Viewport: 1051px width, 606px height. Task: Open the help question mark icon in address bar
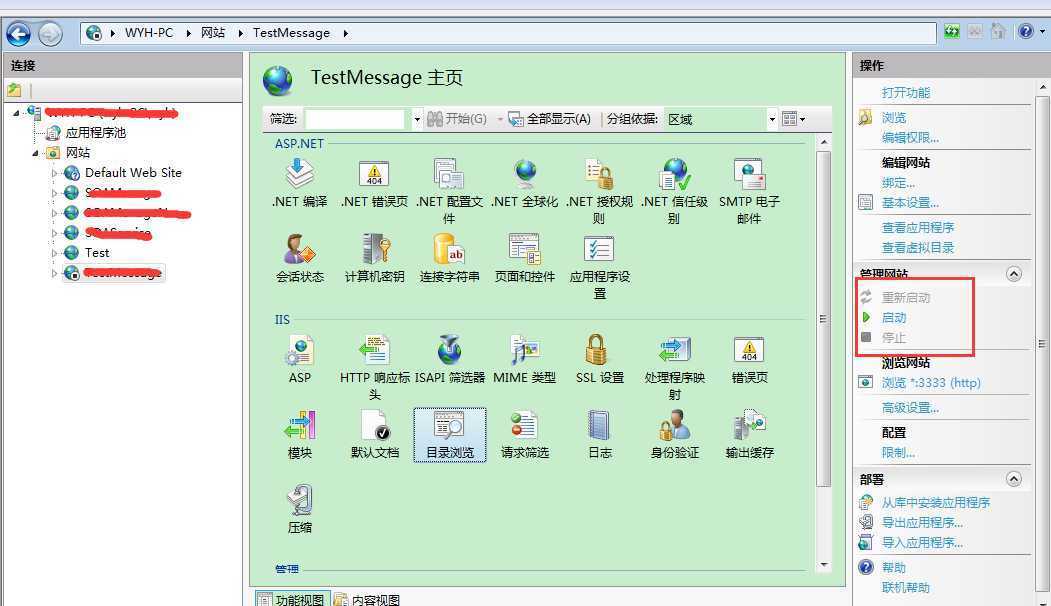[1026, 31]
